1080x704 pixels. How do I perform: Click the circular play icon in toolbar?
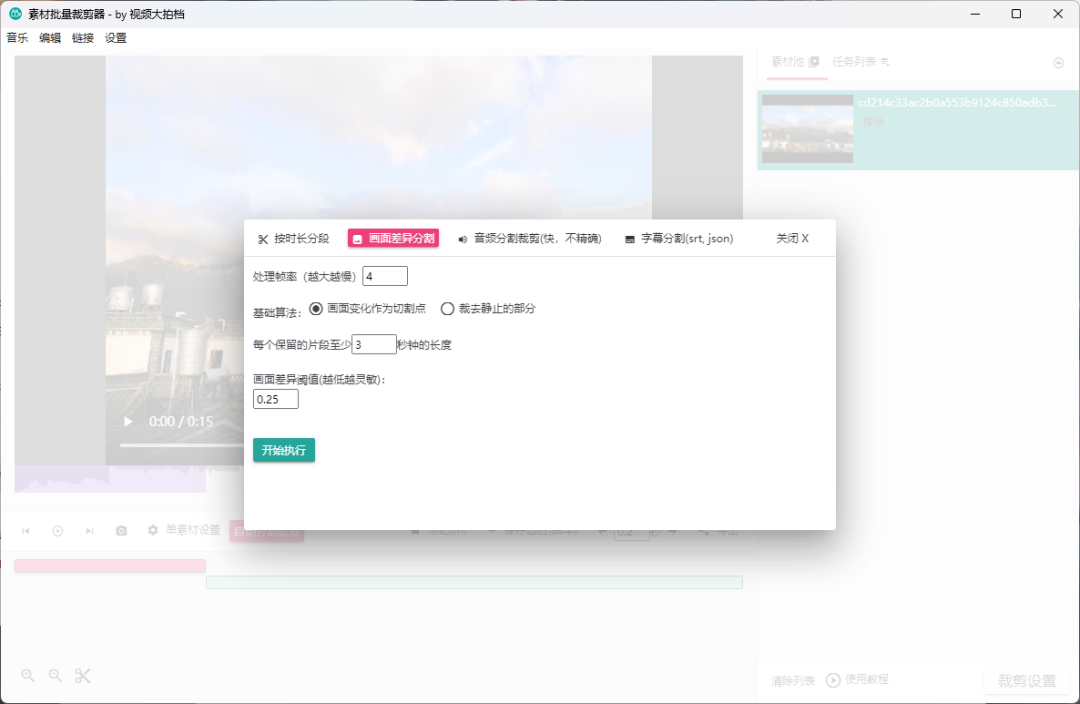[58, 530]
